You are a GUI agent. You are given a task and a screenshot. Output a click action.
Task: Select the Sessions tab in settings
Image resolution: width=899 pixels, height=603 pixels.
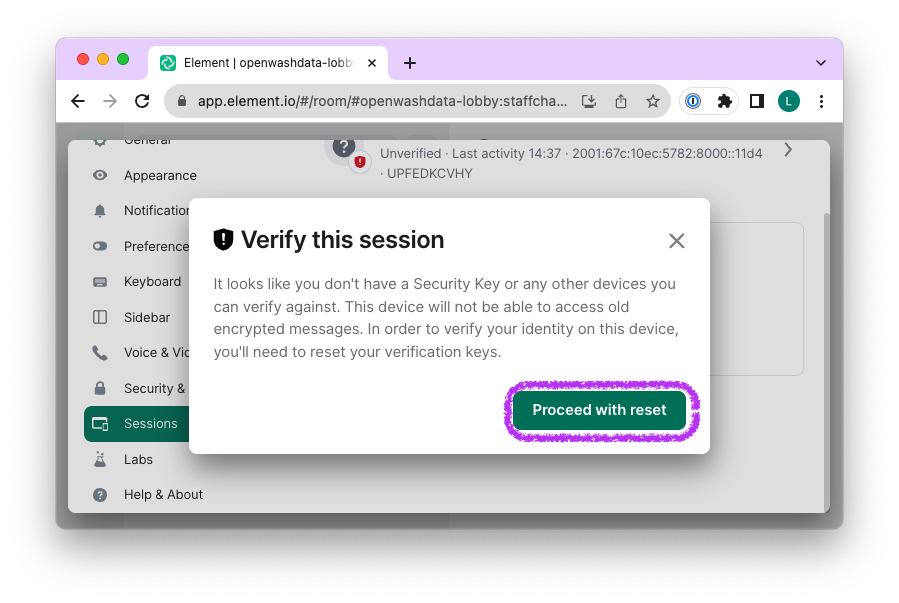[150, 423]
